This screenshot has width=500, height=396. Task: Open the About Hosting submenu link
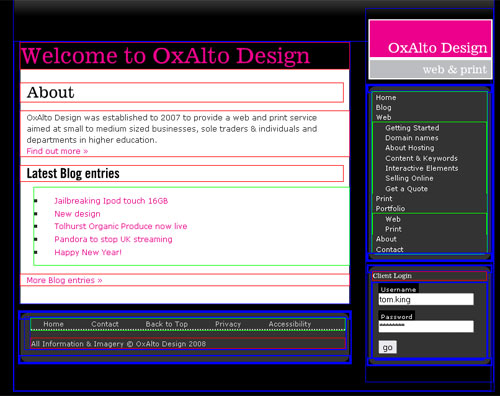click(410, 148)
